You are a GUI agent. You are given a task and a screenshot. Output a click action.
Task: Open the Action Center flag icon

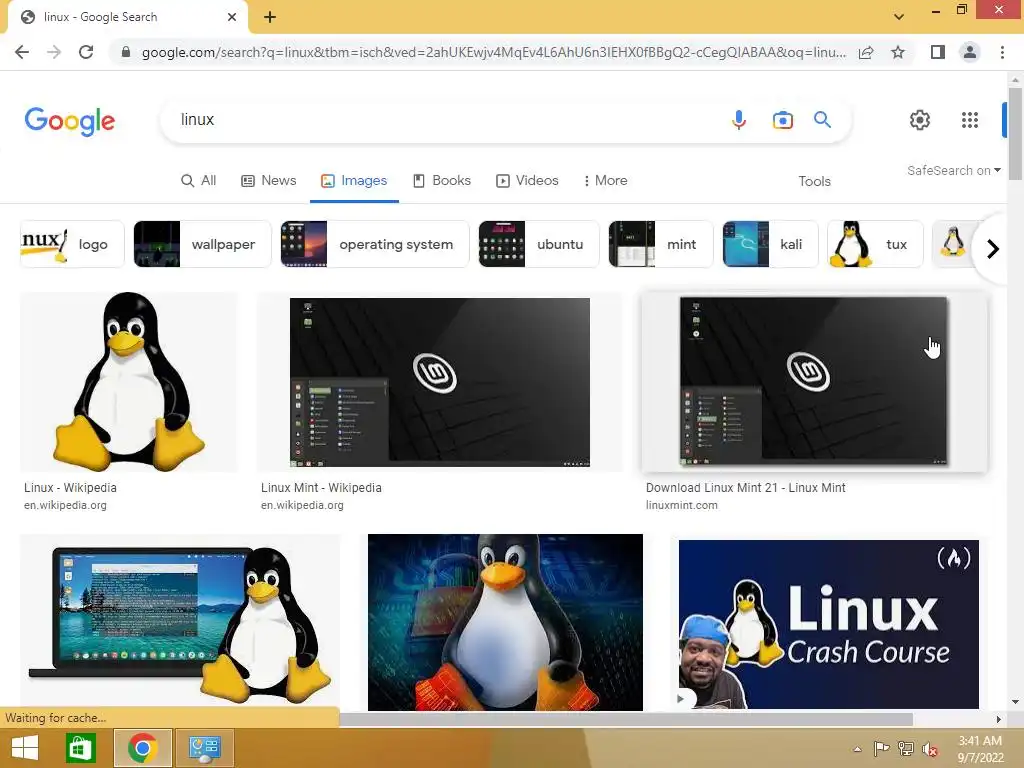click(x=881, y=749)
